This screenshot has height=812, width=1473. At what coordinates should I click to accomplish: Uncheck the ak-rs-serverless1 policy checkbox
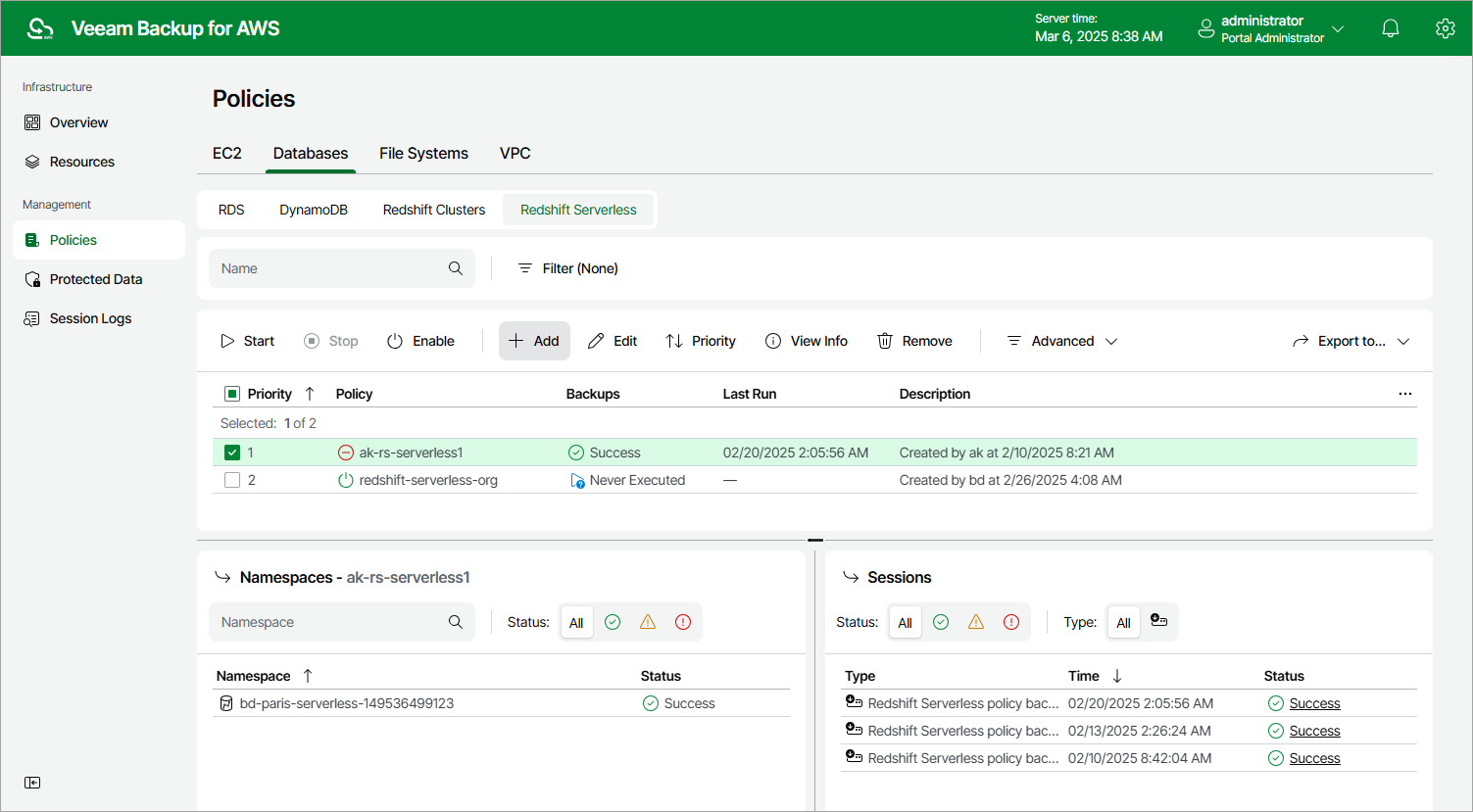232,453
